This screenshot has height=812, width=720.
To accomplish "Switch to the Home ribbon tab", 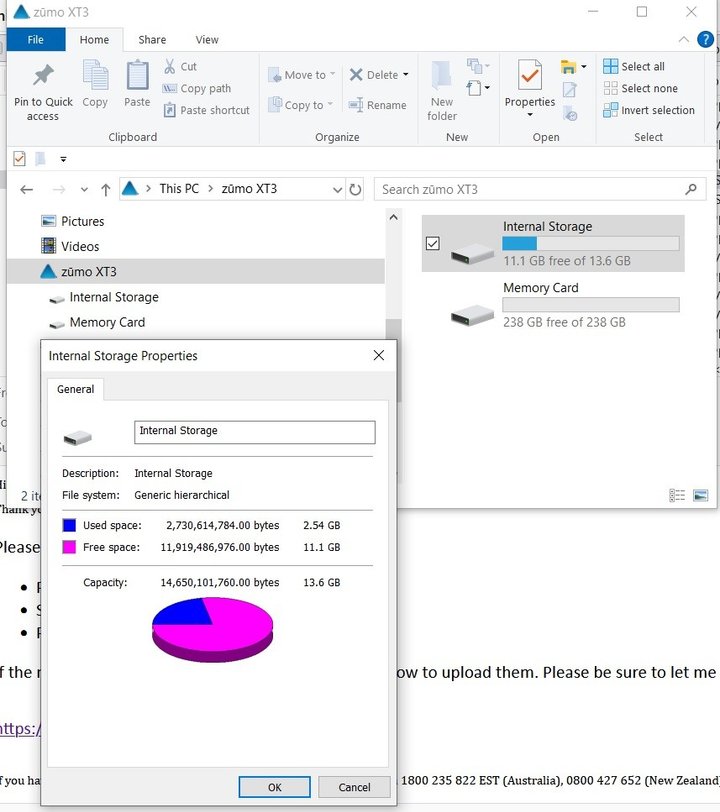I will tap(94, 39).
